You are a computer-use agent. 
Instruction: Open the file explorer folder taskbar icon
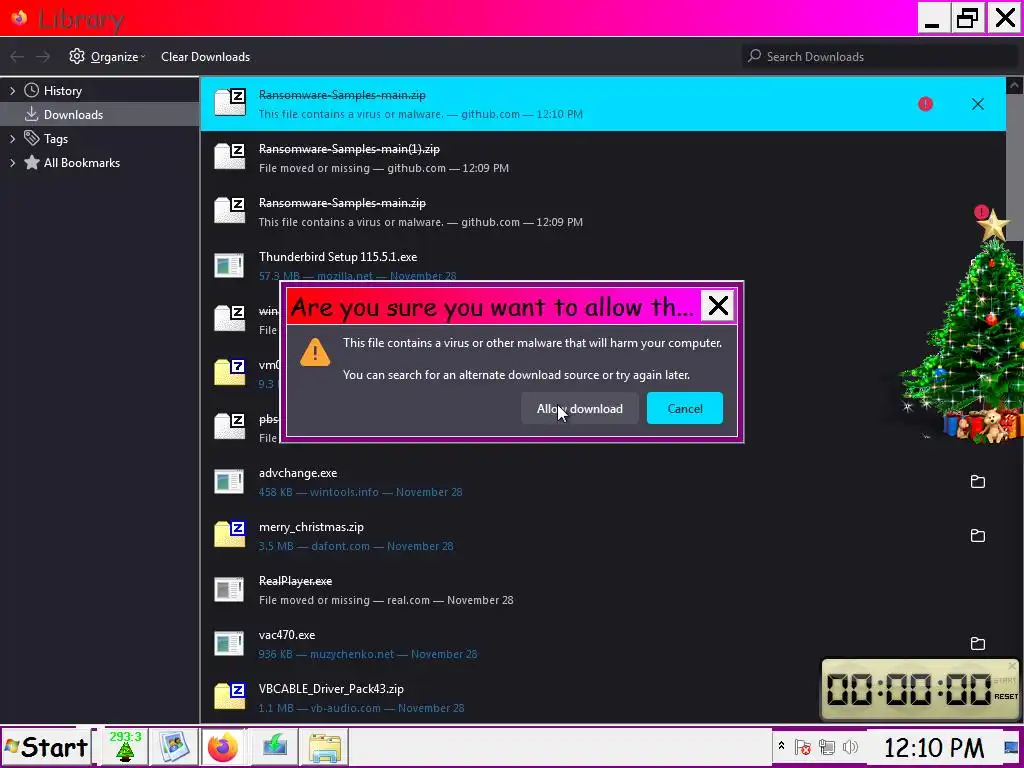(x=325, y=747)
